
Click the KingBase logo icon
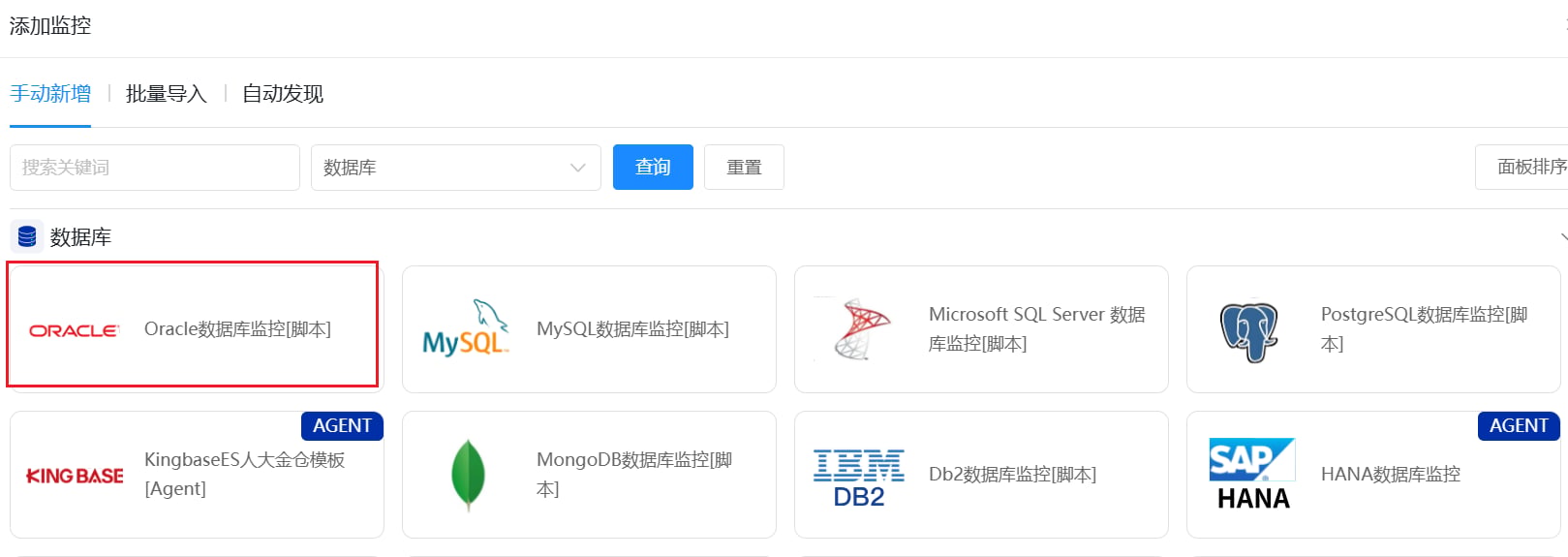tap(75, 476)
